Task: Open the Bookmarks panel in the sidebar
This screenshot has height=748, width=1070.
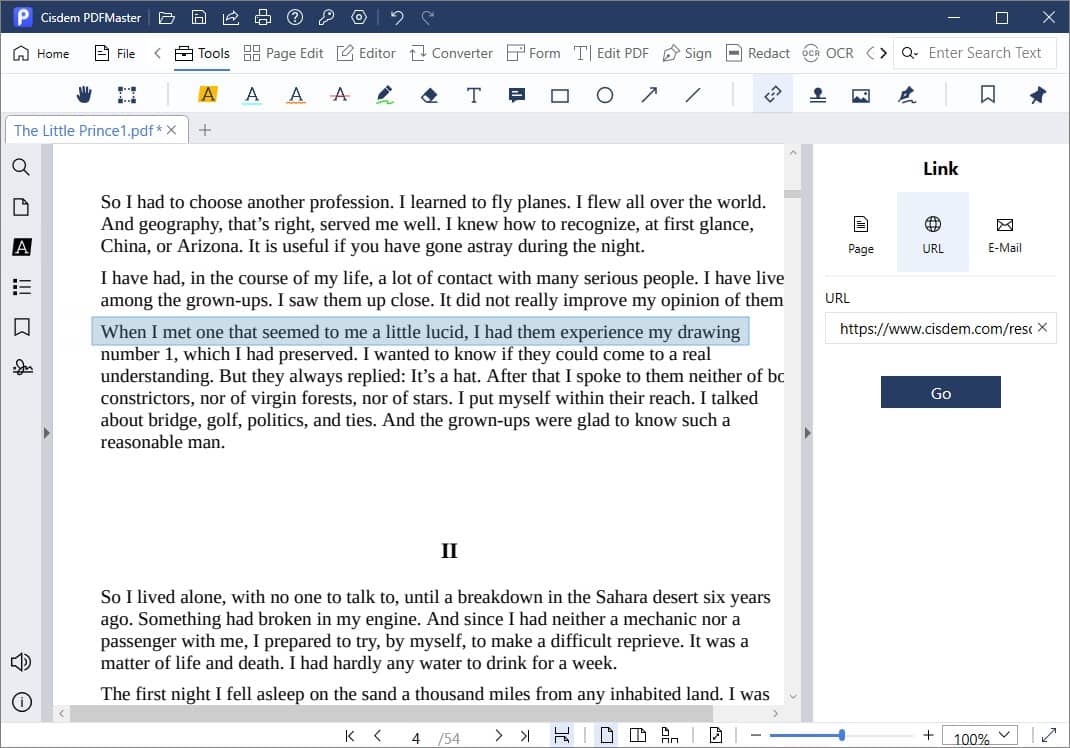Action: pyautogui.click(x=21, y=327)
